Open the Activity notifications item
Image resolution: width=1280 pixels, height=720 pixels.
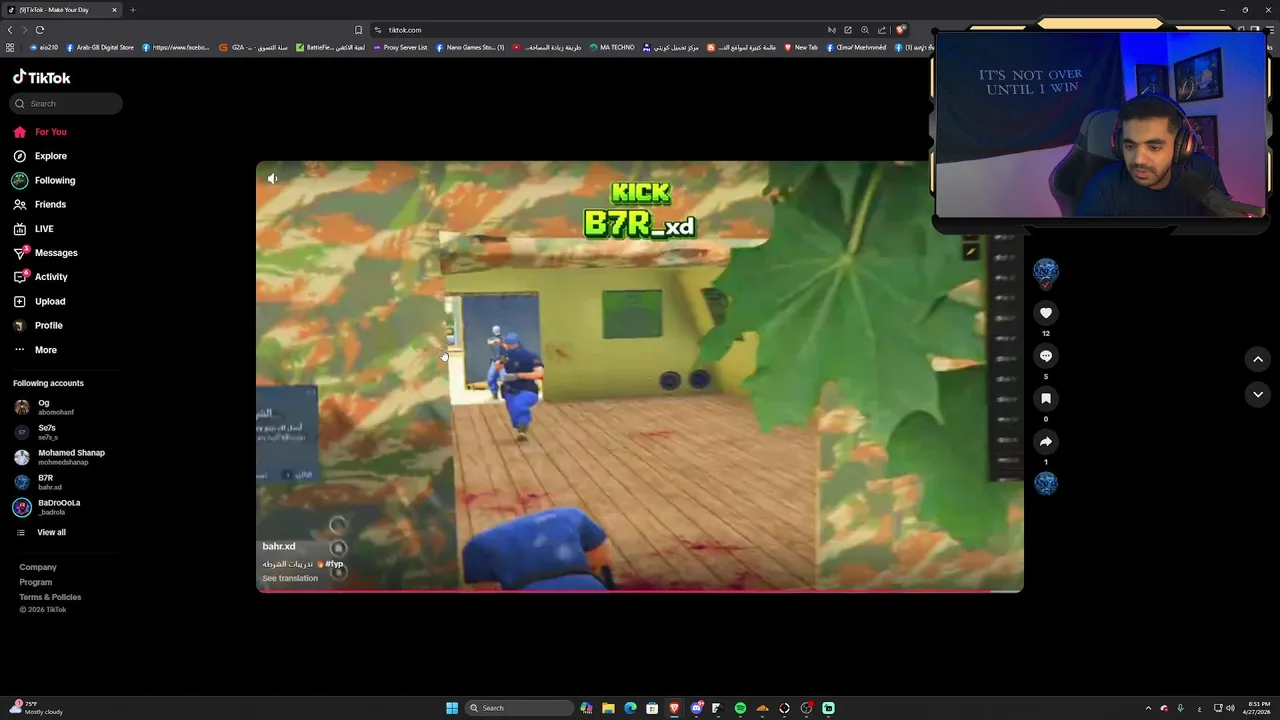(x=40, y=277)
